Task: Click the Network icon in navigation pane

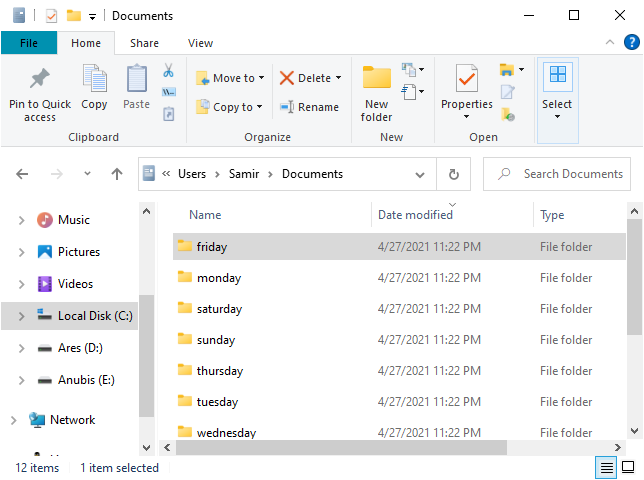Action: point(37,420)
